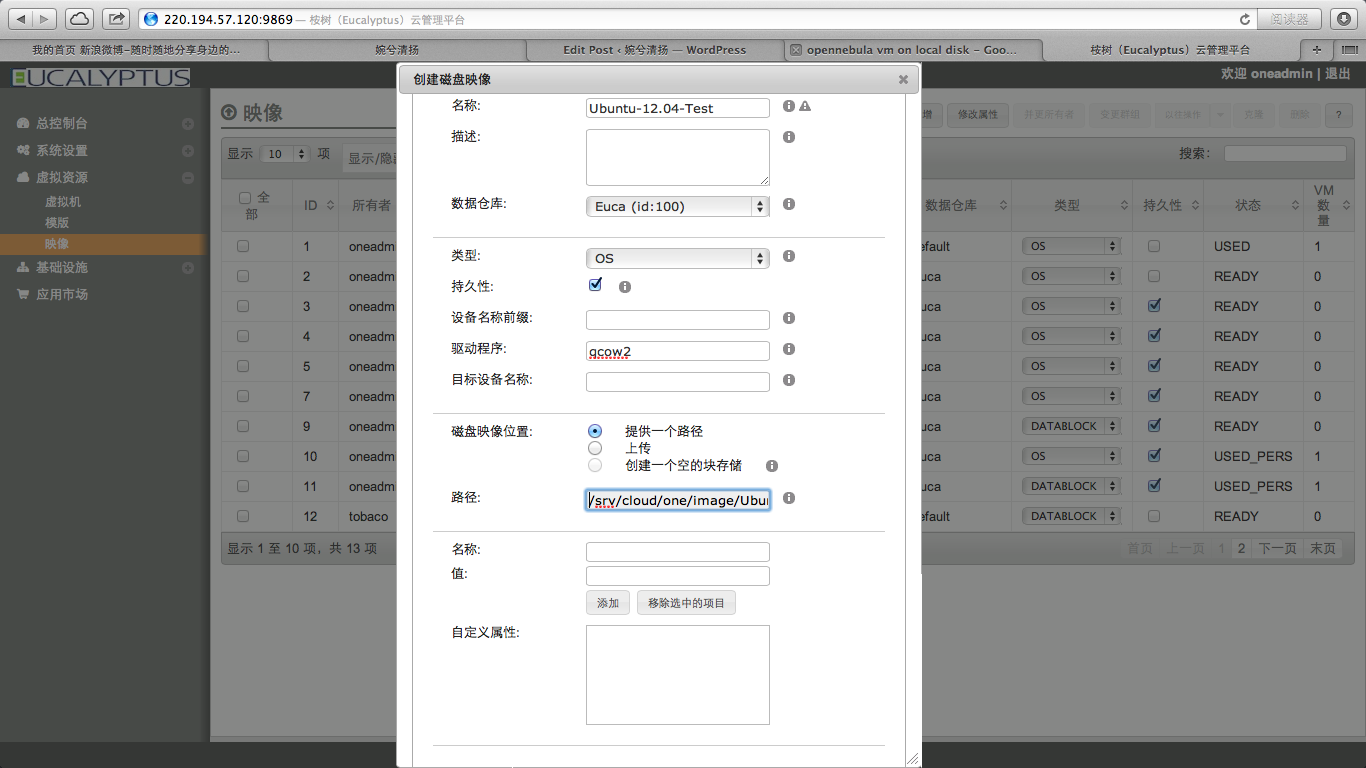Image resolution: width=1366 pixels, height=768 pixels.
Task: Click the info icon next to 名称 field
Action: point(789,106)
